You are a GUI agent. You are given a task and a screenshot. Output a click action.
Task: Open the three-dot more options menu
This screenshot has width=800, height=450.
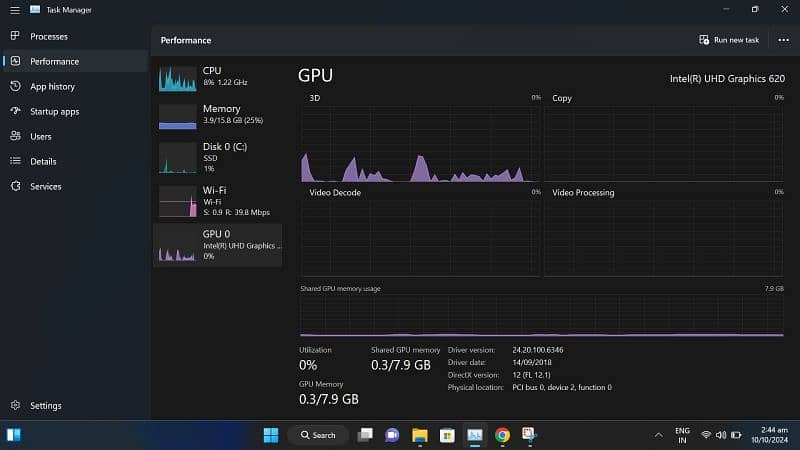tap(783, 40)
